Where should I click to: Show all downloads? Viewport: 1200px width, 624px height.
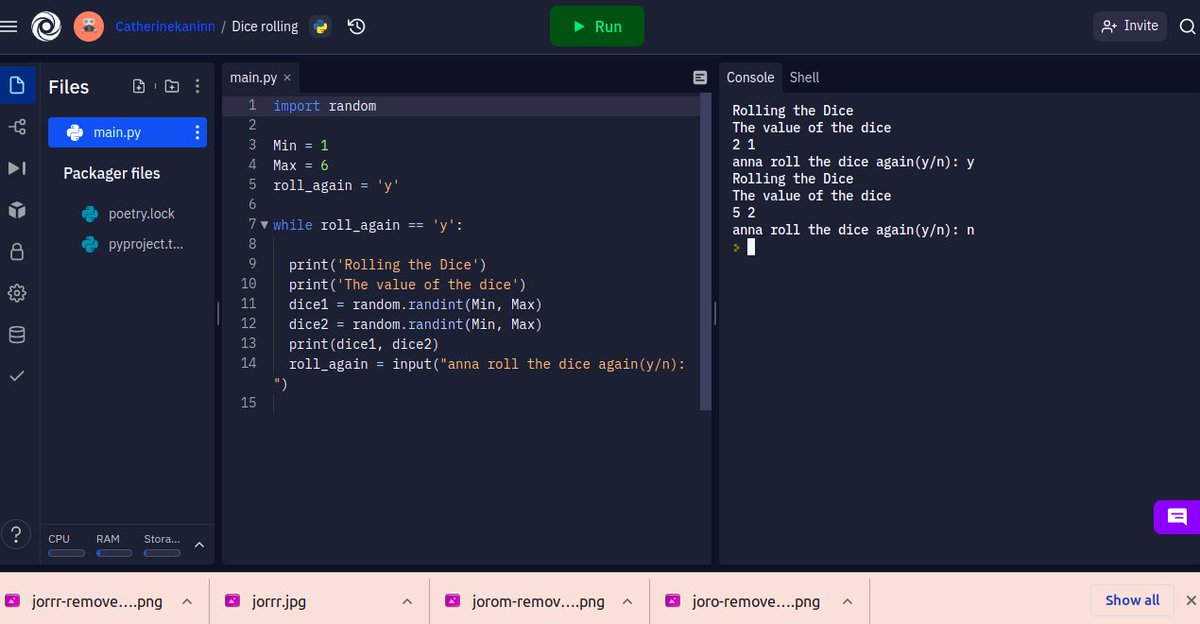(1132, 600)
